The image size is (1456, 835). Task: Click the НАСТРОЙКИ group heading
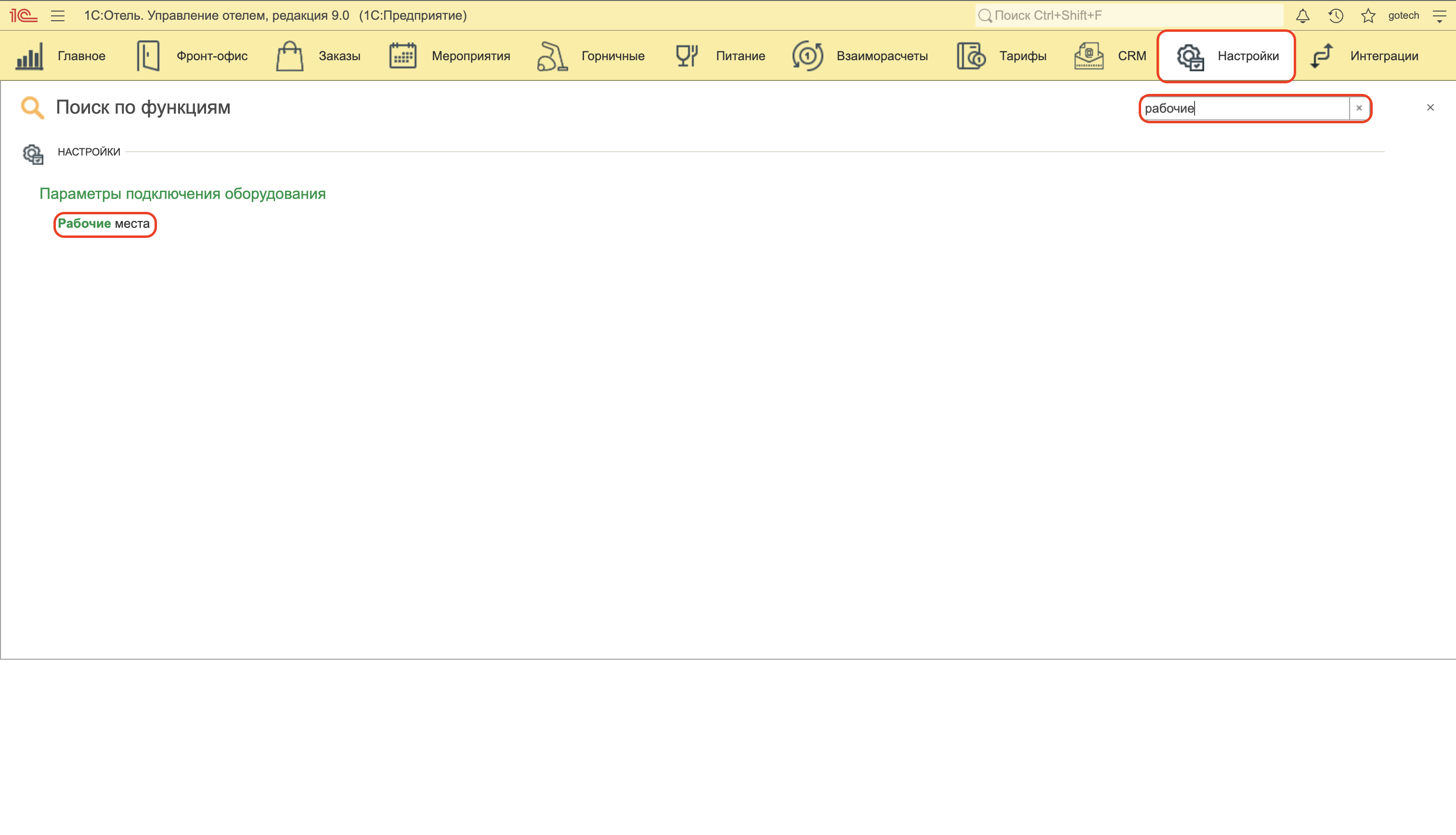tap(89, 152)
